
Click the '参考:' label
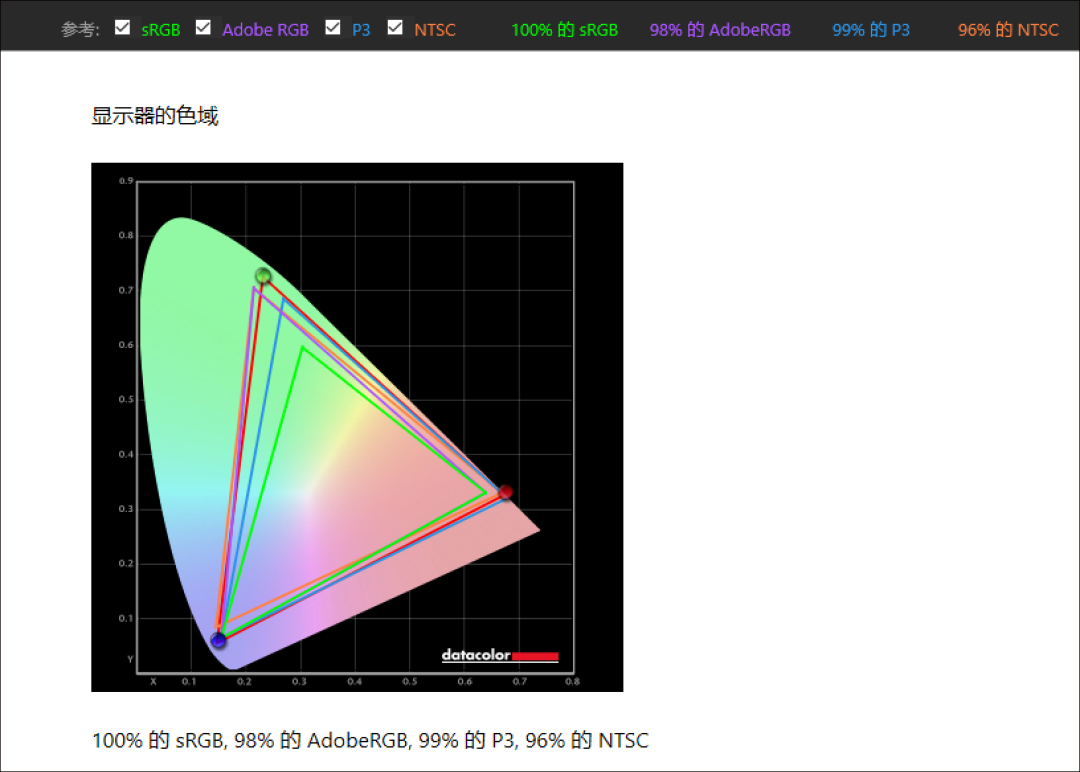pos(80,30)
